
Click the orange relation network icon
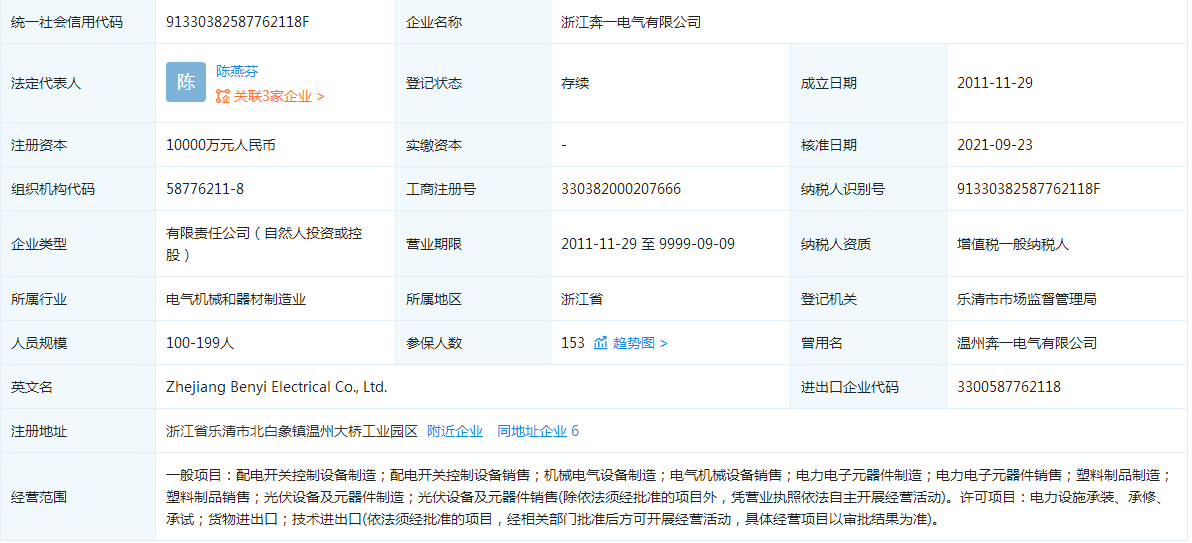[223, 97]
